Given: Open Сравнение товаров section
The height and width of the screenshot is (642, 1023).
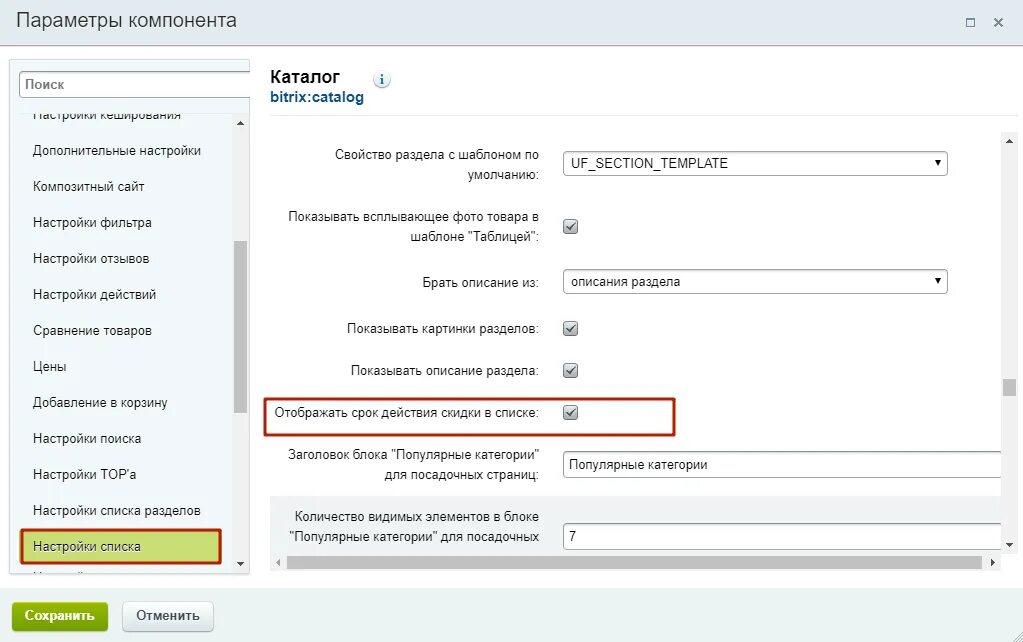Looking at the screenshot, I should (x=92, y=331).
